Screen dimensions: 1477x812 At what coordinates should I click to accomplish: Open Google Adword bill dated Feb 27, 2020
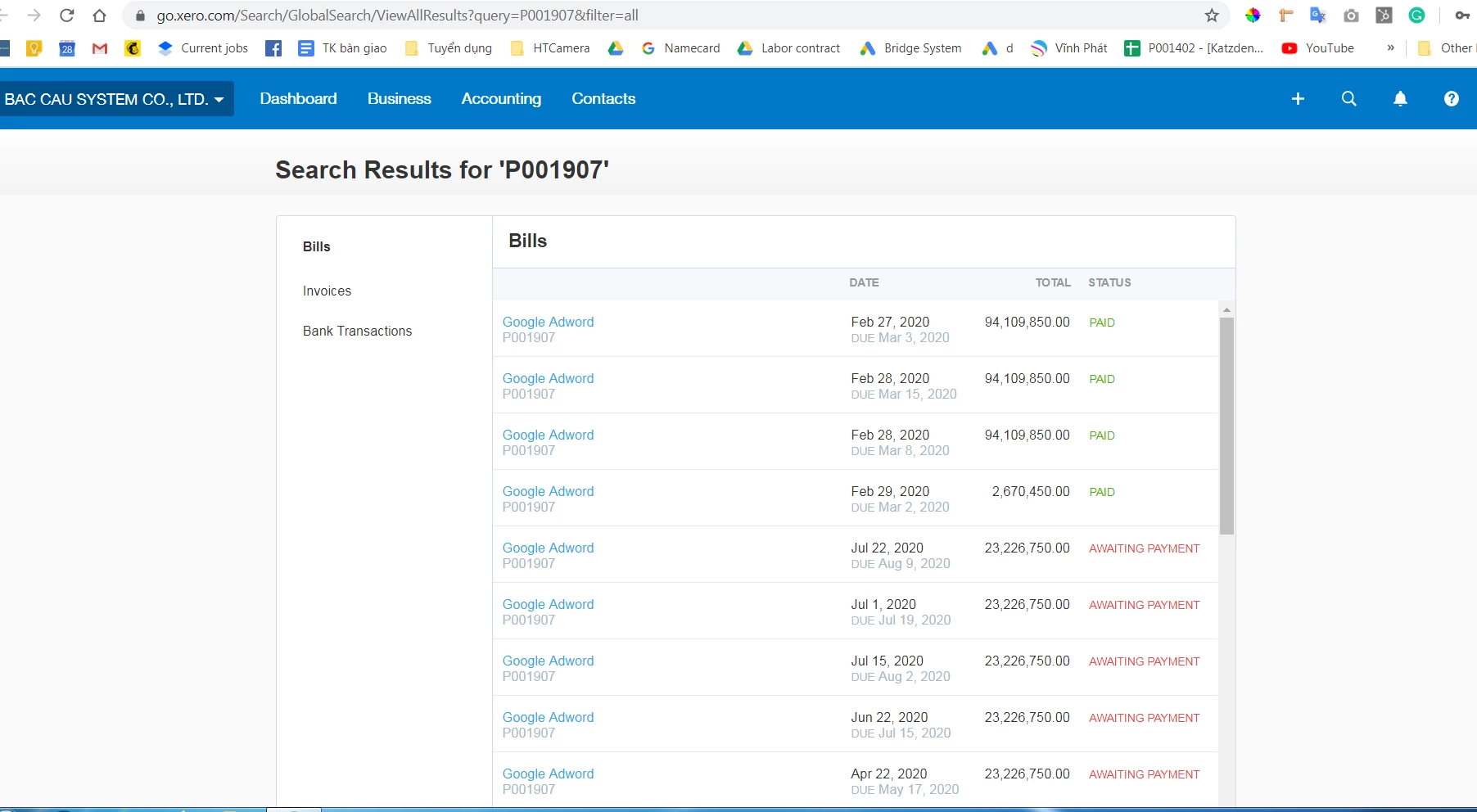coord(548,323)
